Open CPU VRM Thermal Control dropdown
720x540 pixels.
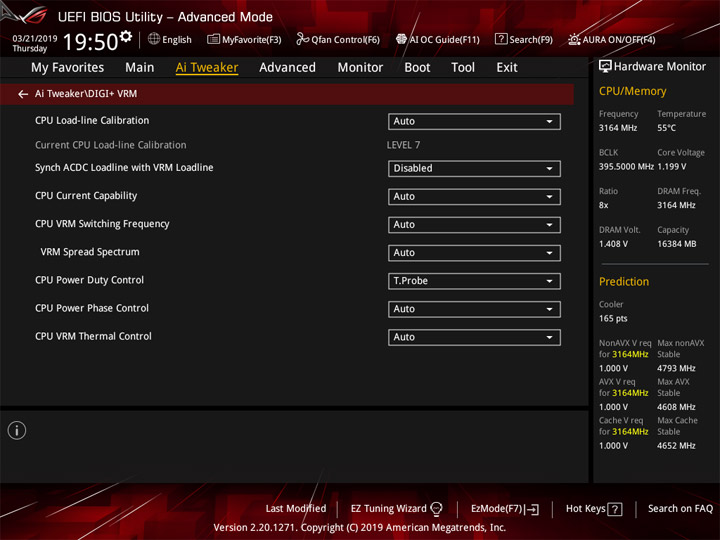[474, 338]
